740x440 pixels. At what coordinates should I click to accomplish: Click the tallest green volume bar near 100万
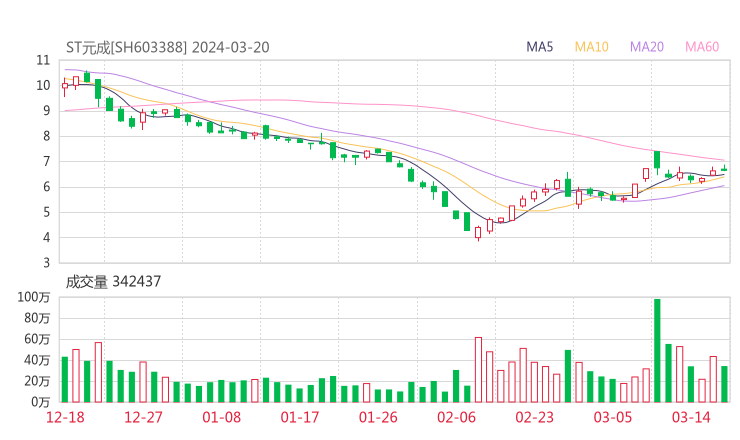[657, 350]
